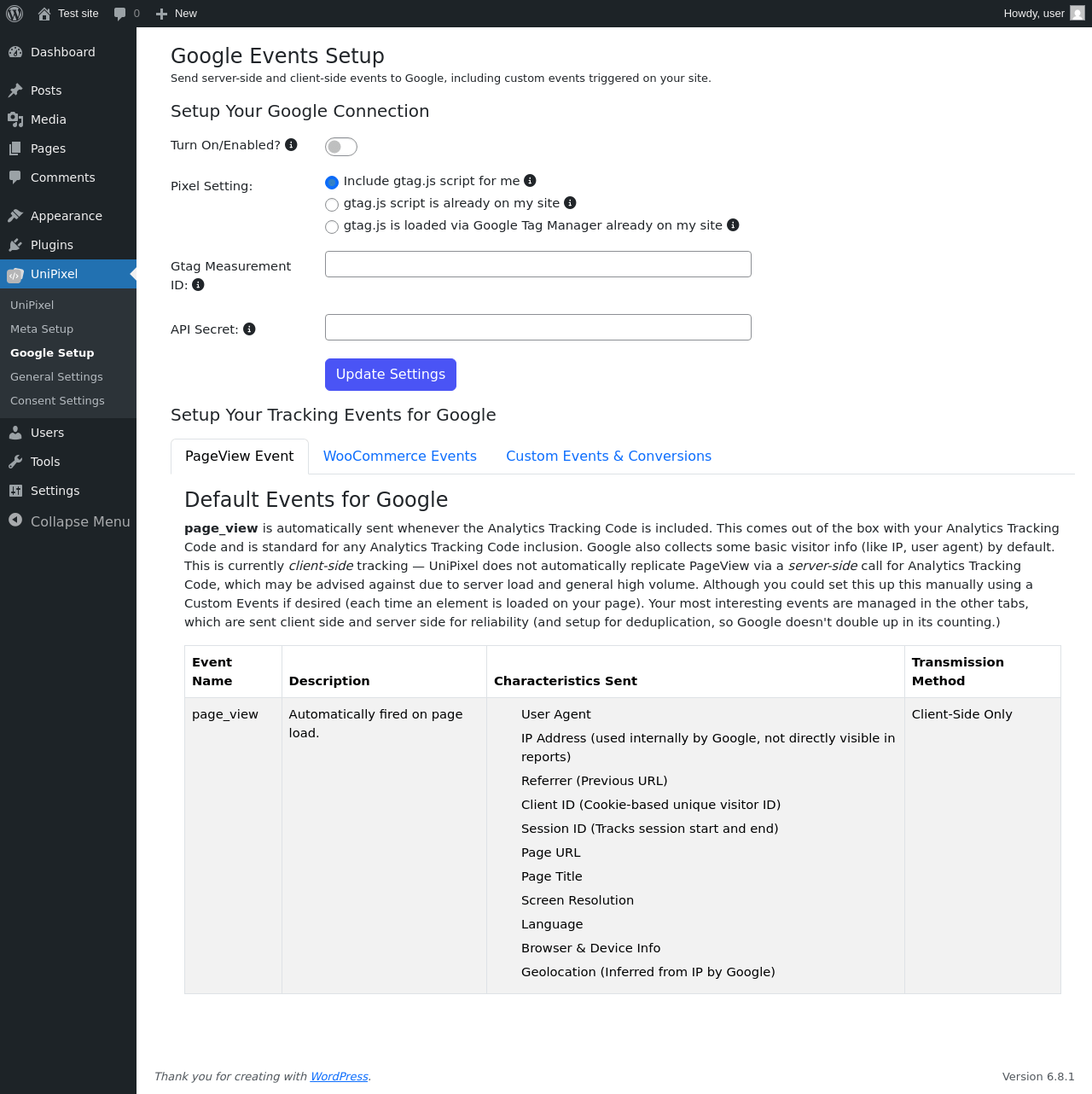Open Plugins menu label
Viewport: 1092px width, 1094px height.
point(52,245)
